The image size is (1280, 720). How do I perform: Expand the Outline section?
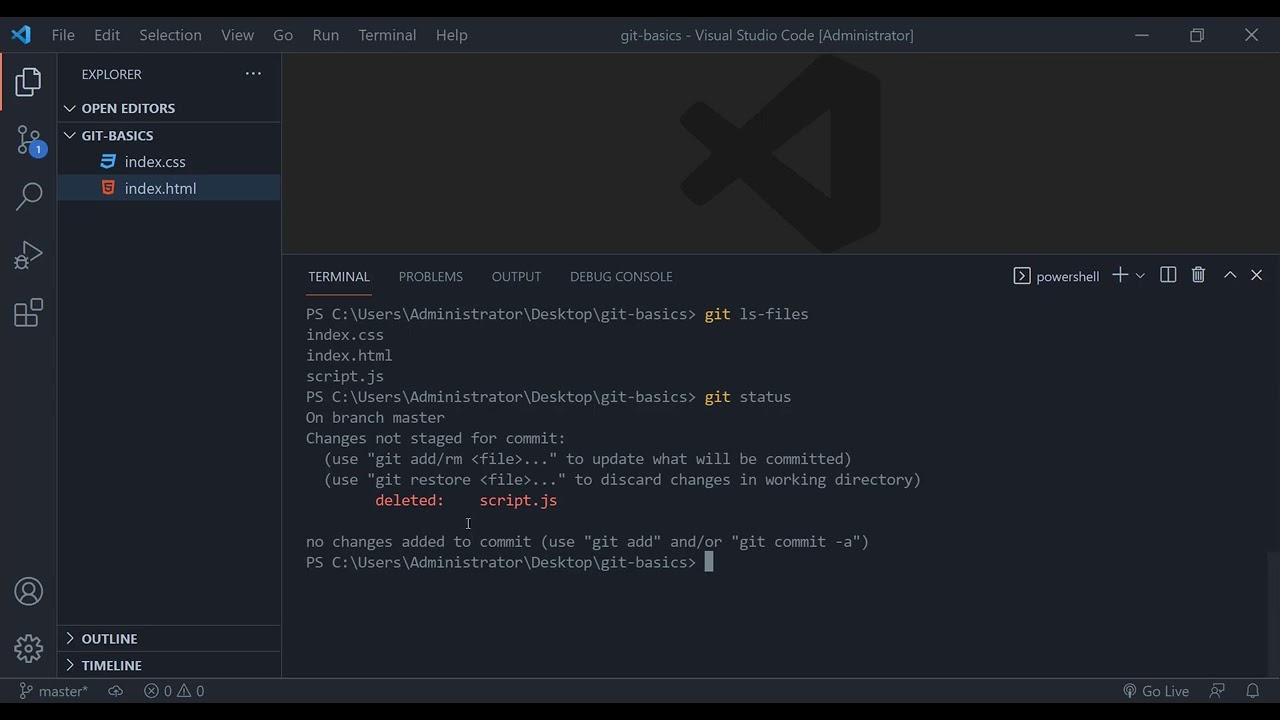tap(108, 639)
